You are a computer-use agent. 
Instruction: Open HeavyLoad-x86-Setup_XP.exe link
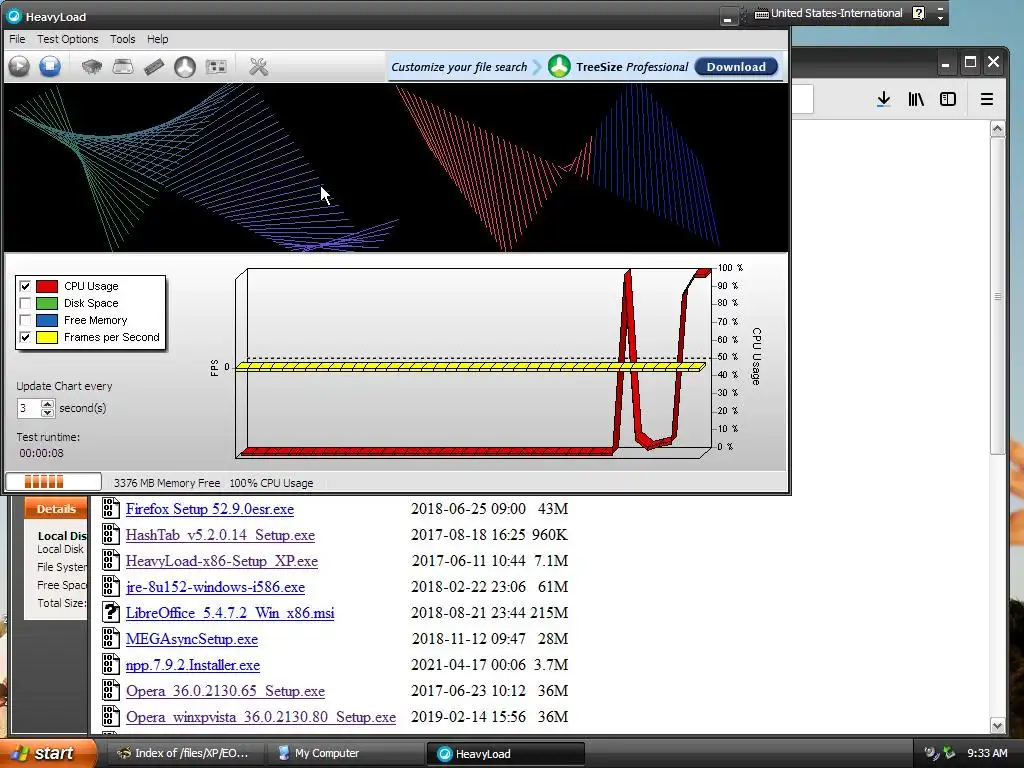pos(222,561)
